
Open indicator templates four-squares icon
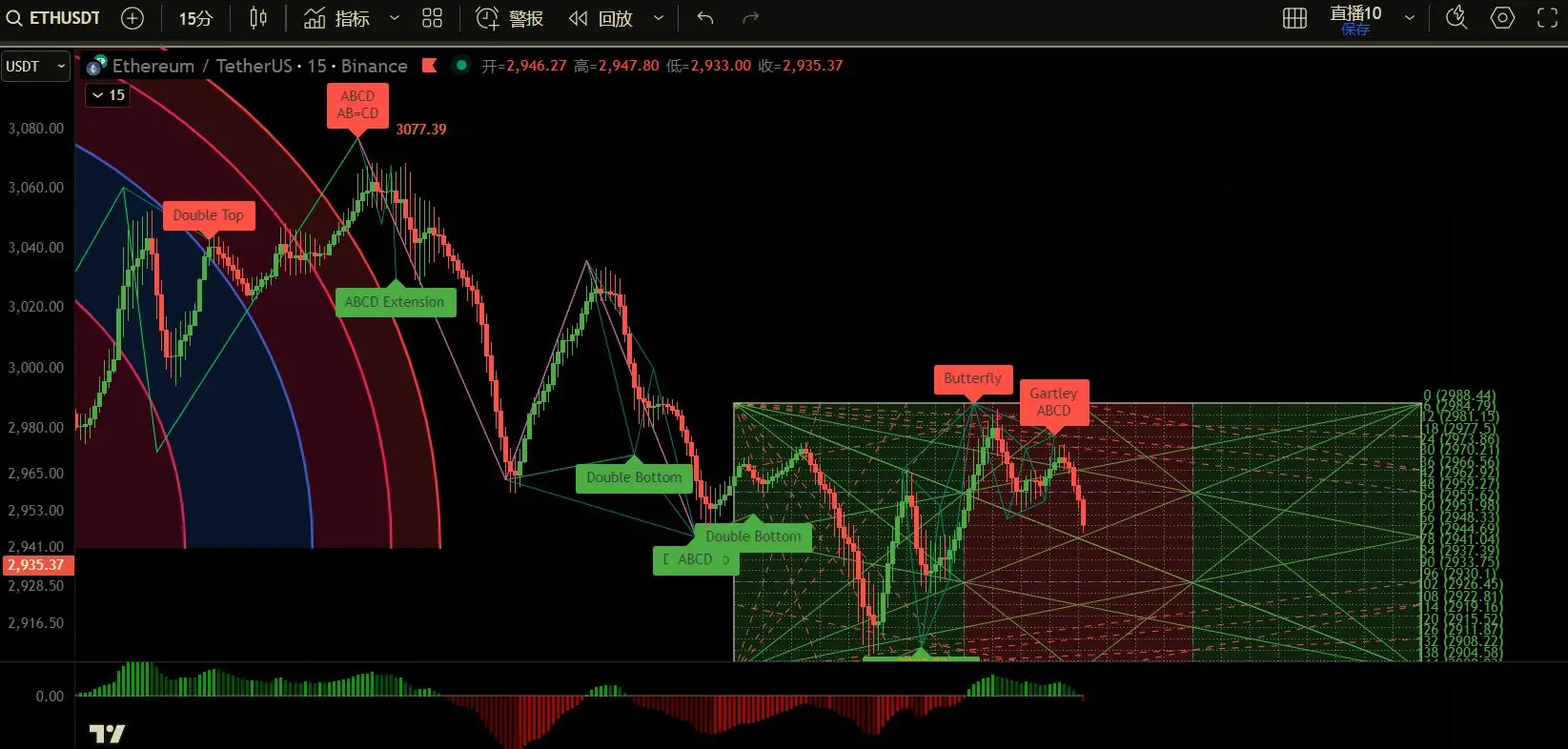pyautogui.click(x=433, y=18)
